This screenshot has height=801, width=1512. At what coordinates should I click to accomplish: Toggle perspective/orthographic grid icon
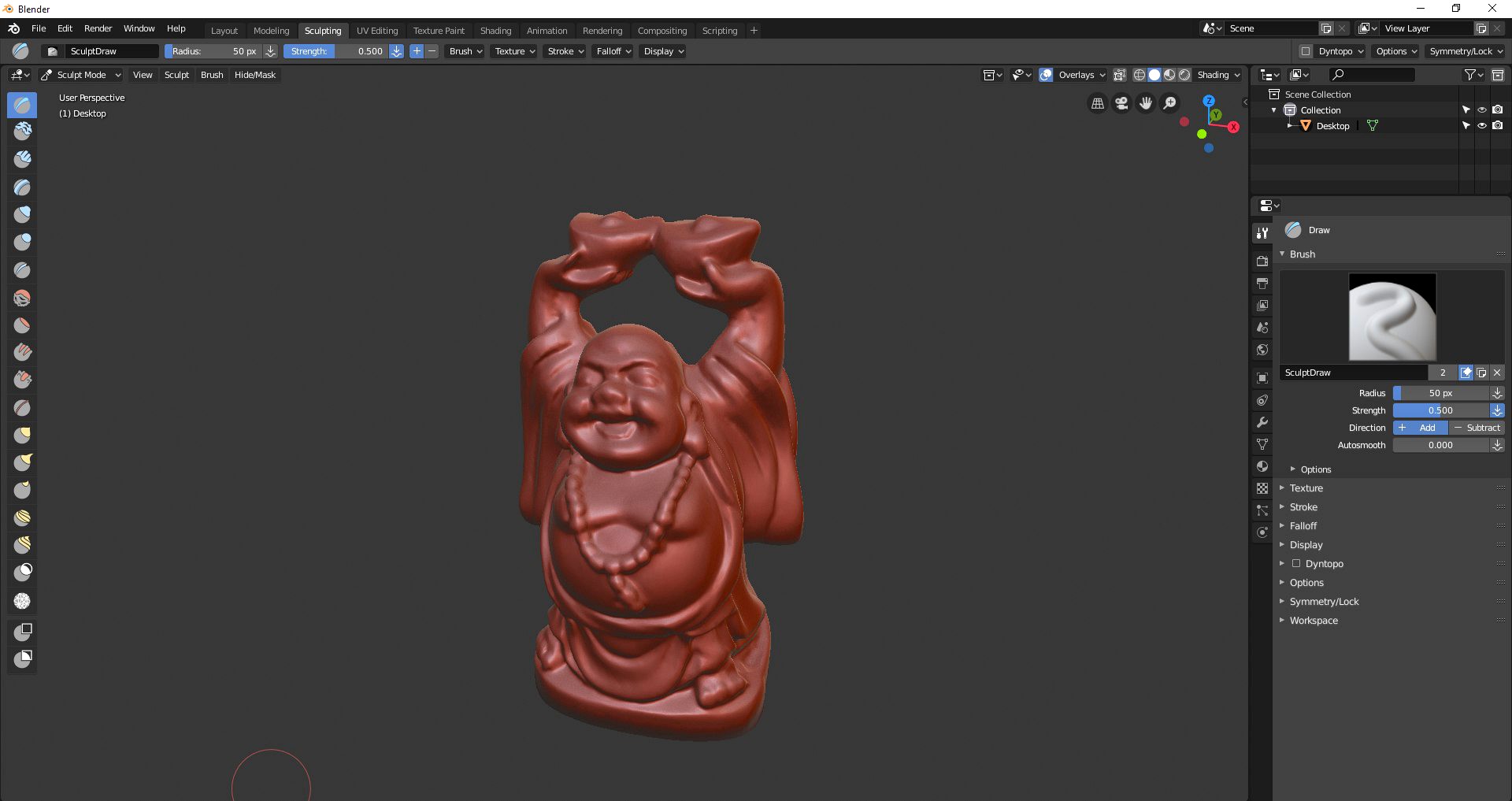click(1097, 103)
